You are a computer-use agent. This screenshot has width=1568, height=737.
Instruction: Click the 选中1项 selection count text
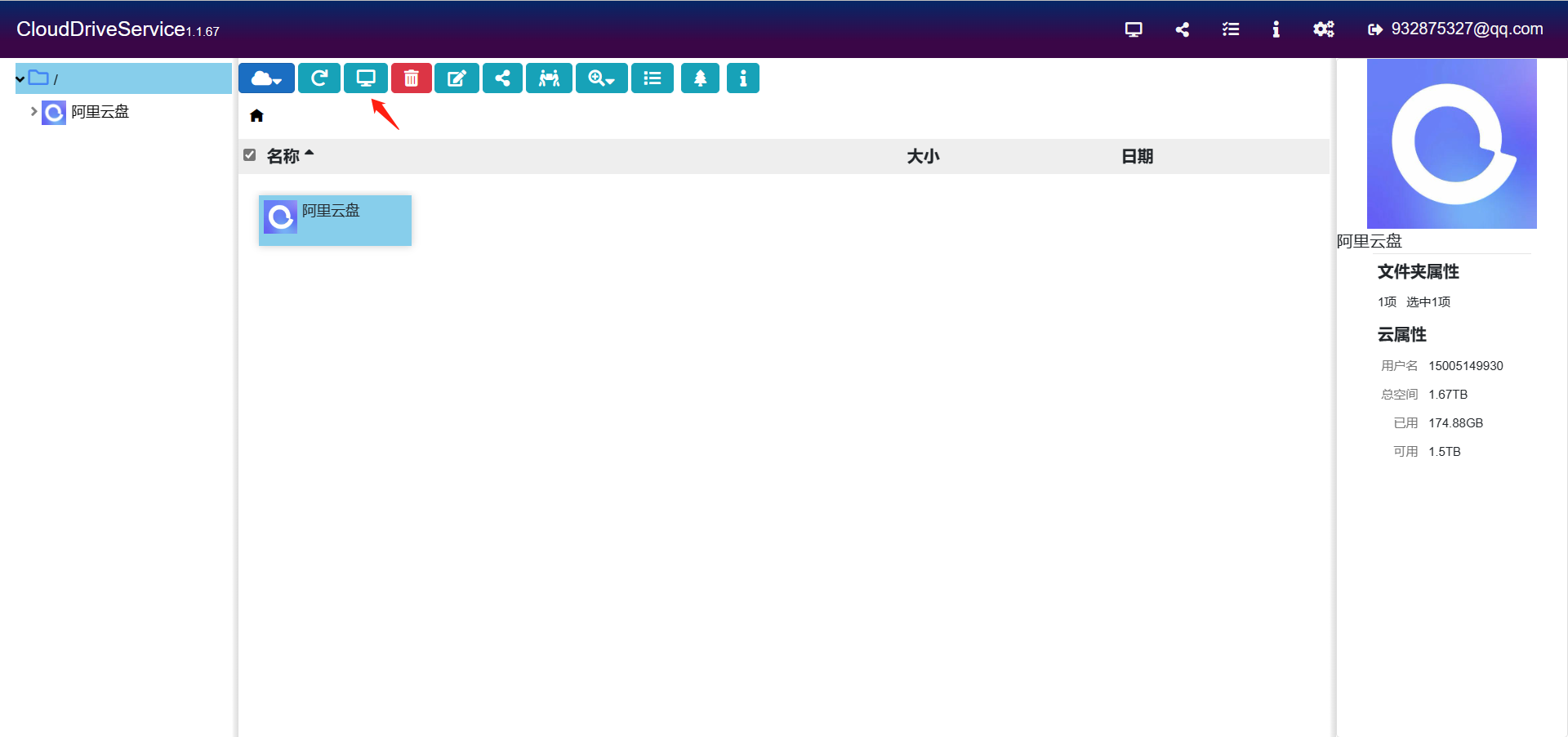pos(1428,302)
